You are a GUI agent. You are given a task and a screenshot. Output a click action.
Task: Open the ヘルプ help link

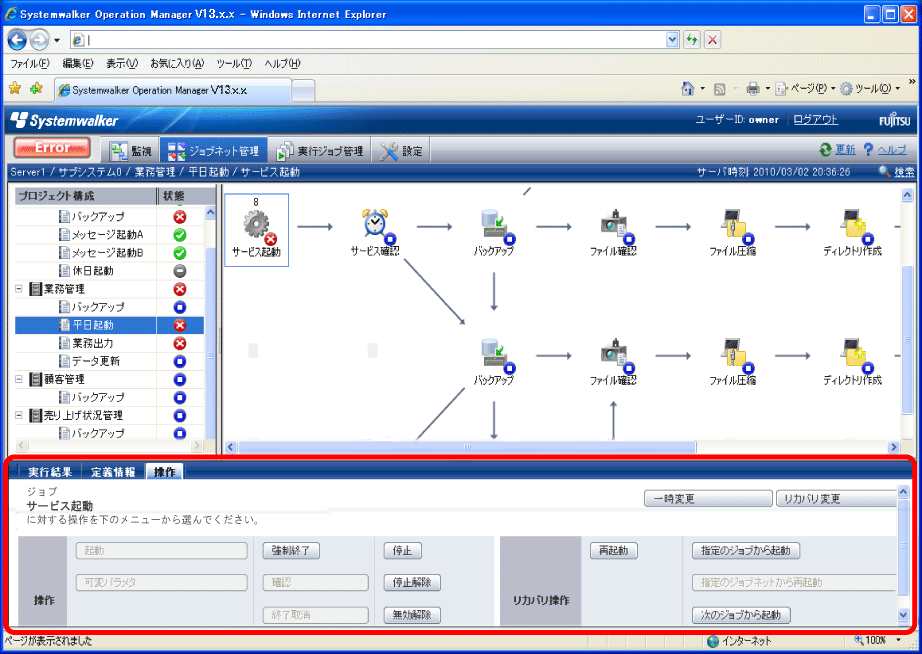point(892,150)
